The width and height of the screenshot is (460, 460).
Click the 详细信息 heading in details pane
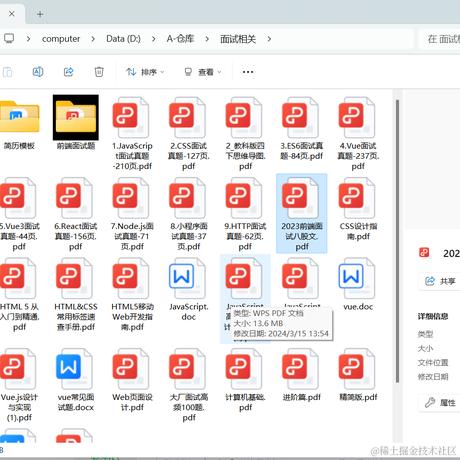click(433, 316)
